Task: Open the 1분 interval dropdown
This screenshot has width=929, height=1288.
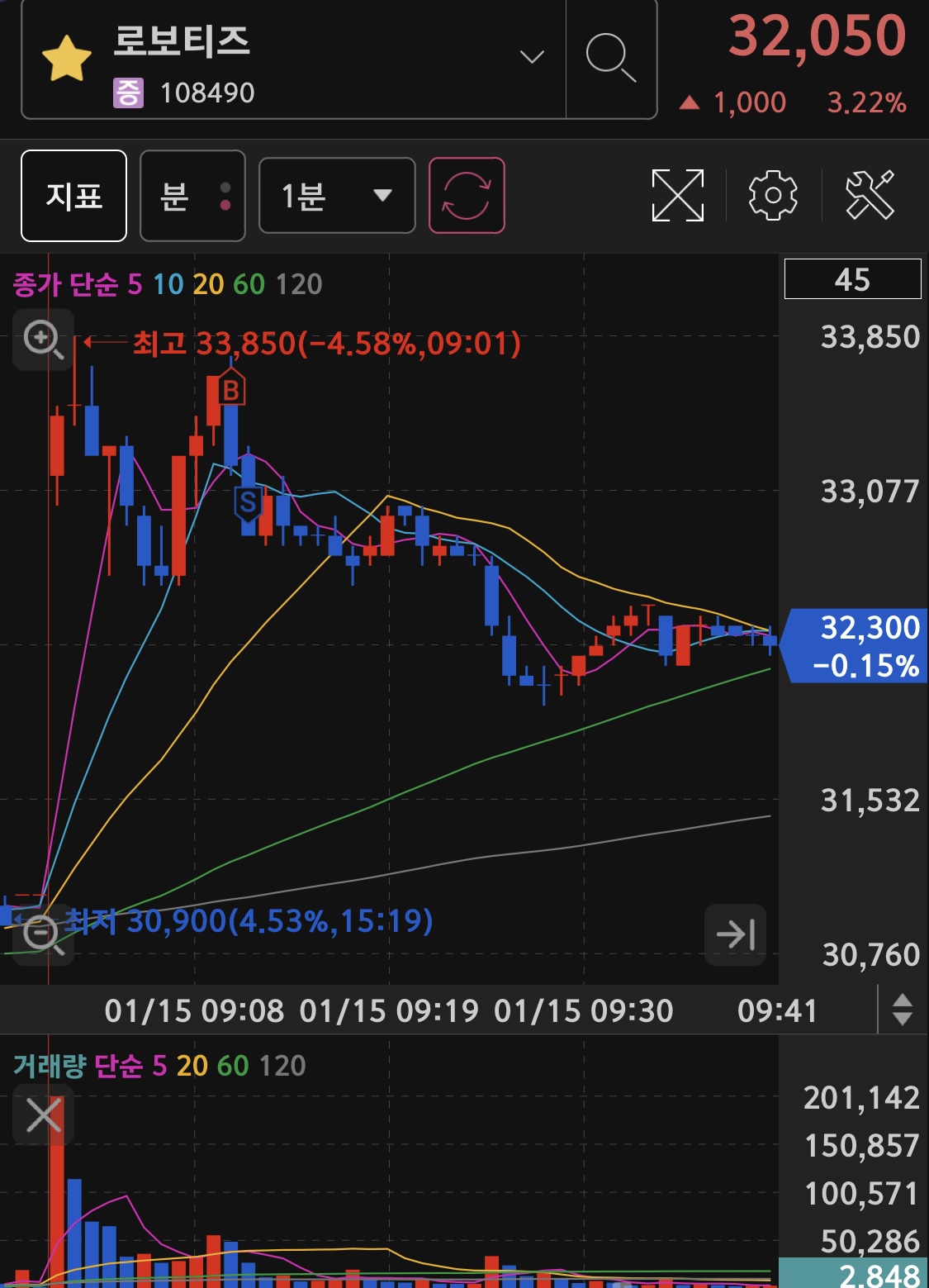Action: pos(337,196)
